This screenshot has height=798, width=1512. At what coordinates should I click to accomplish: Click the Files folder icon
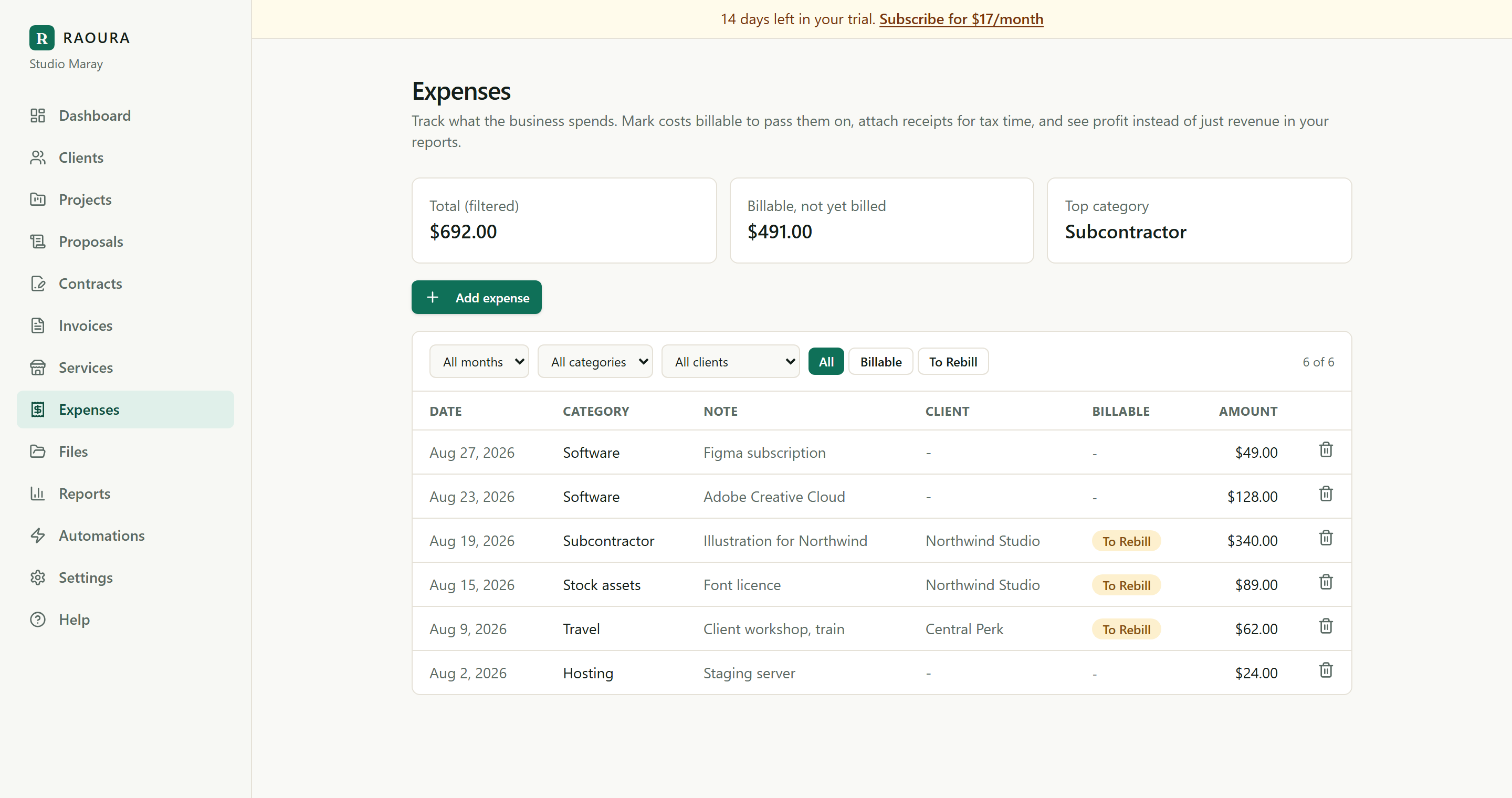click(38, 452)
